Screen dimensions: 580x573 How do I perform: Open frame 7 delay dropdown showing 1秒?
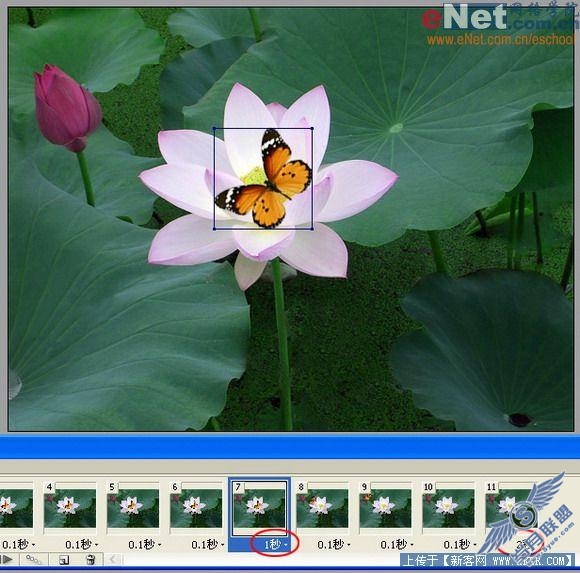pyautogui.click(x=275, y=545)
